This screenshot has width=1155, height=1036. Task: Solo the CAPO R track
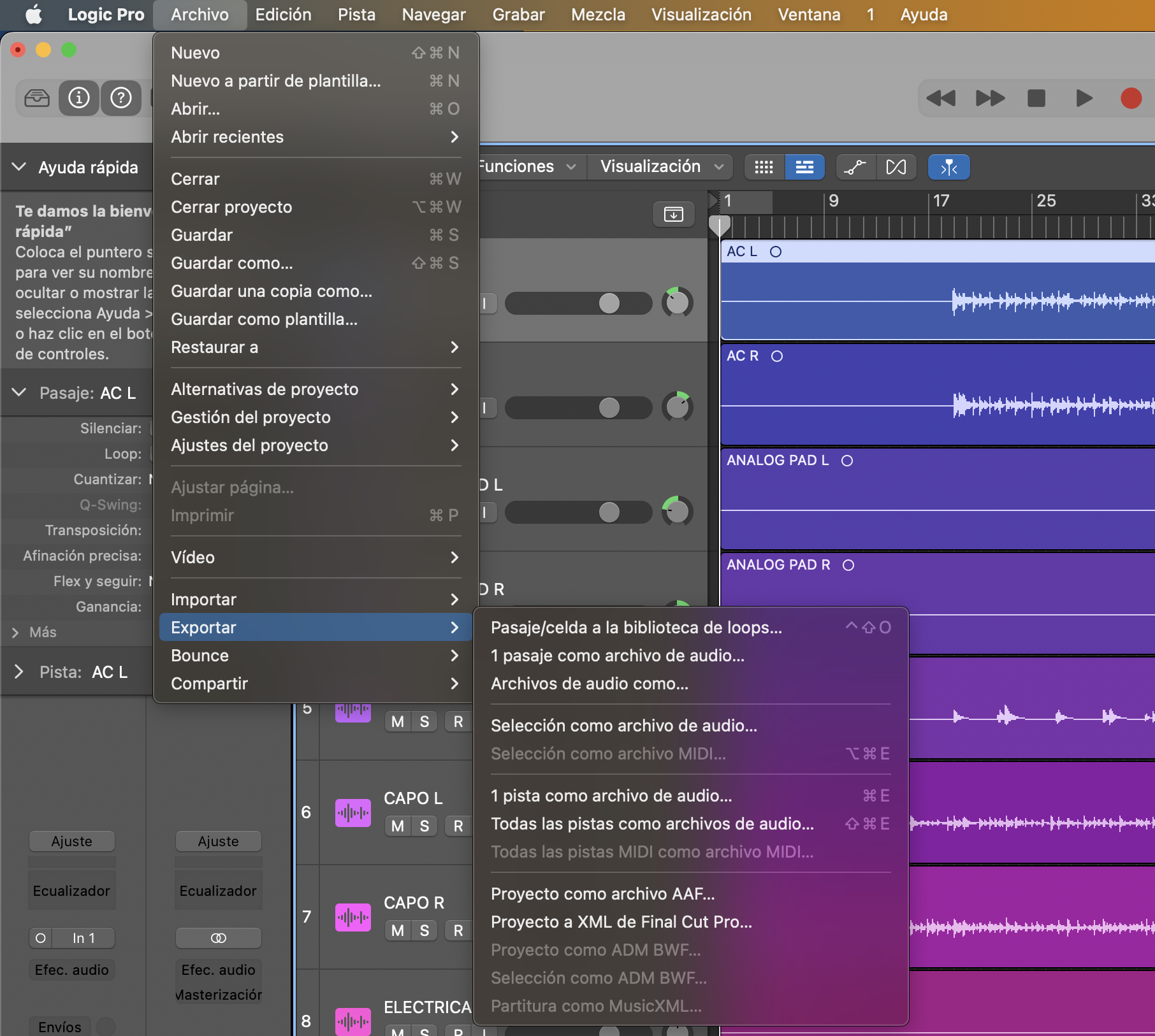pyautogui.click(x=425, y=931)
